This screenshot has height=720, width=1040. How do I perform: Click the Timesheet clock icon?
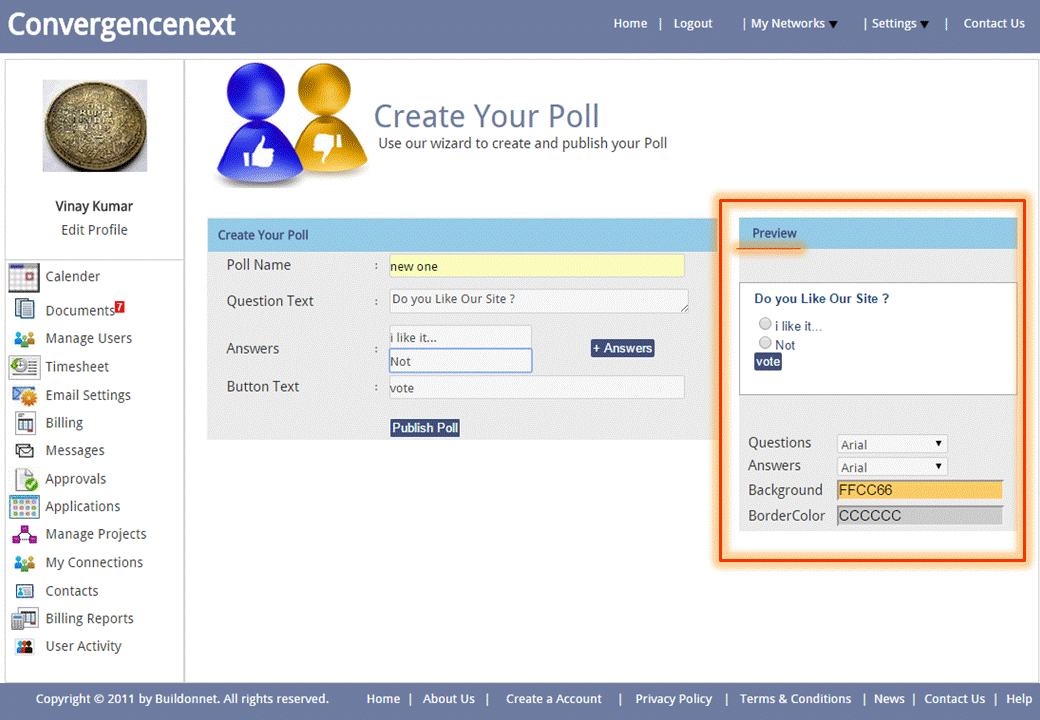(x=24, y=367)
